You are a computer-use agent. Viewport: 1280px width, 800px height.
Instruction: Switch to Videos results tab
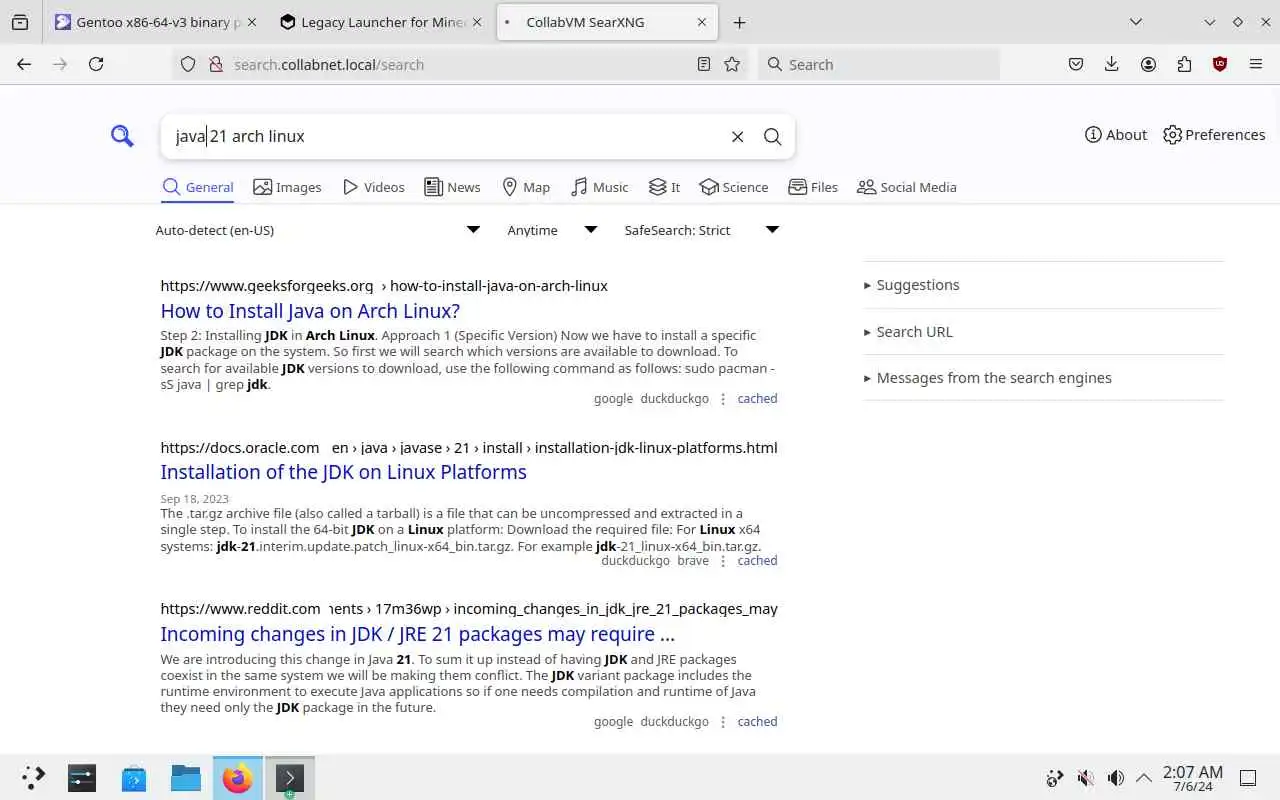point(374,187)
